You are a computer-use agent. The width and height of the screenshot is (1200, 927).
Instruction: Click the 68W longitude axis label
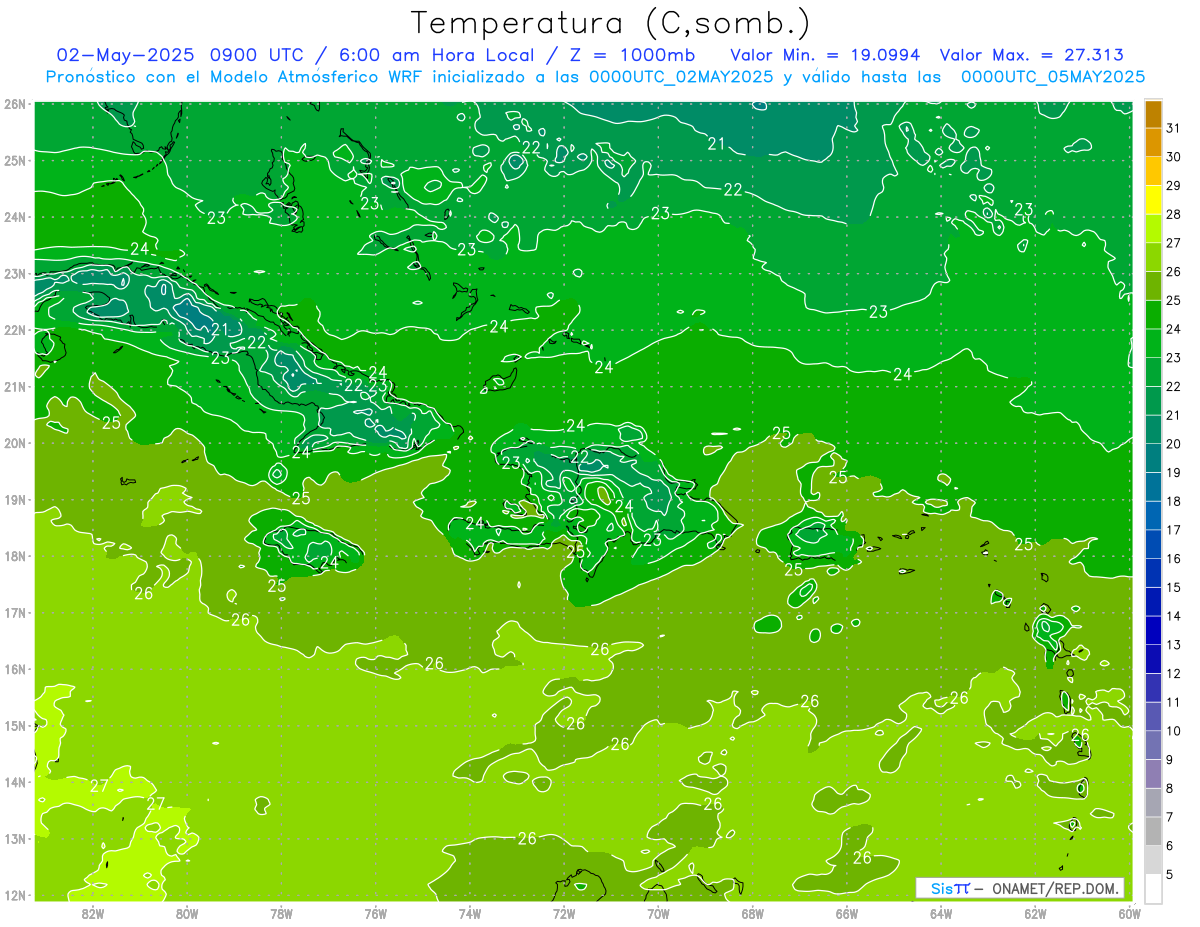point(752,913)
